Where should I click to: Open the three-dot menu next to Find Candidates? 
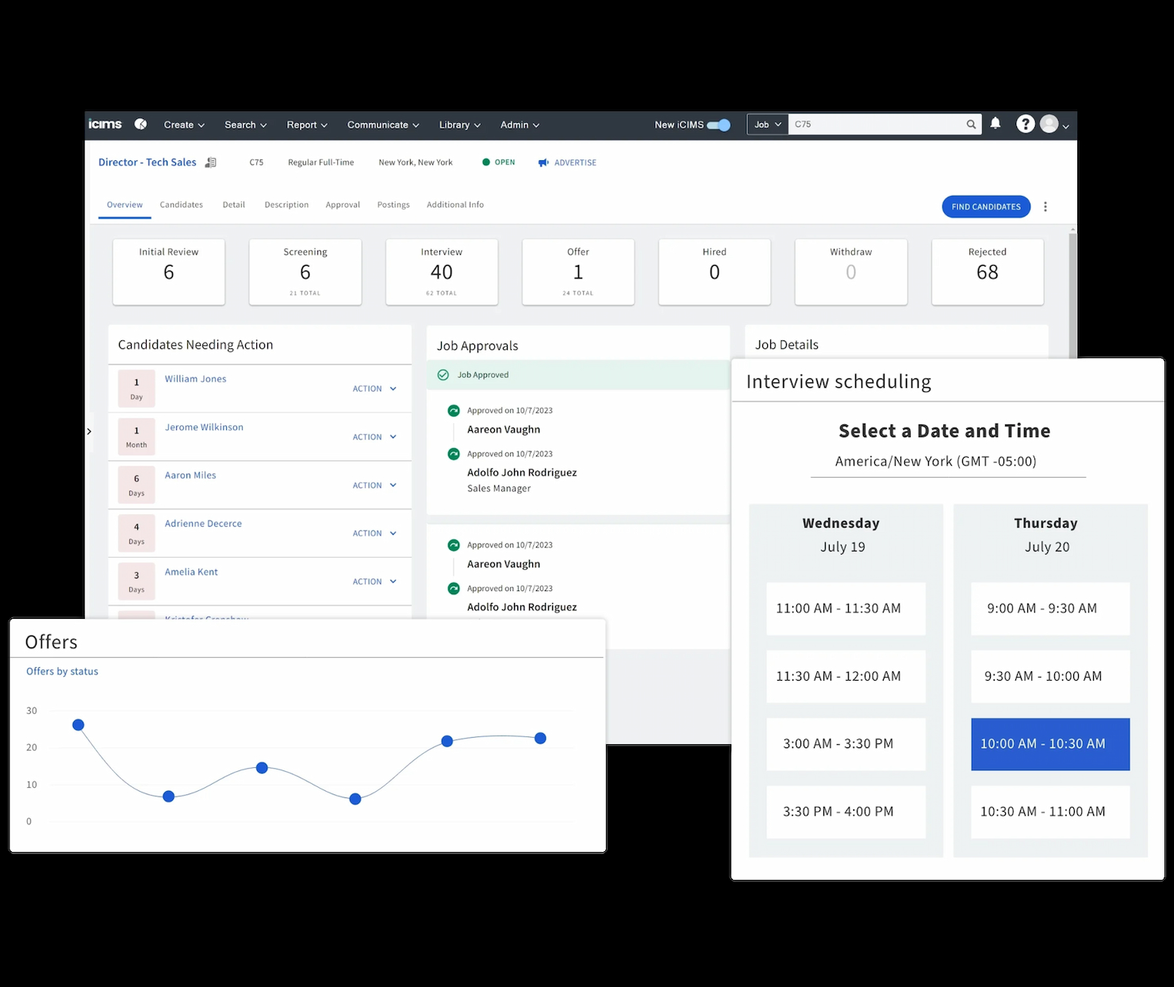tap(1045, 206)
